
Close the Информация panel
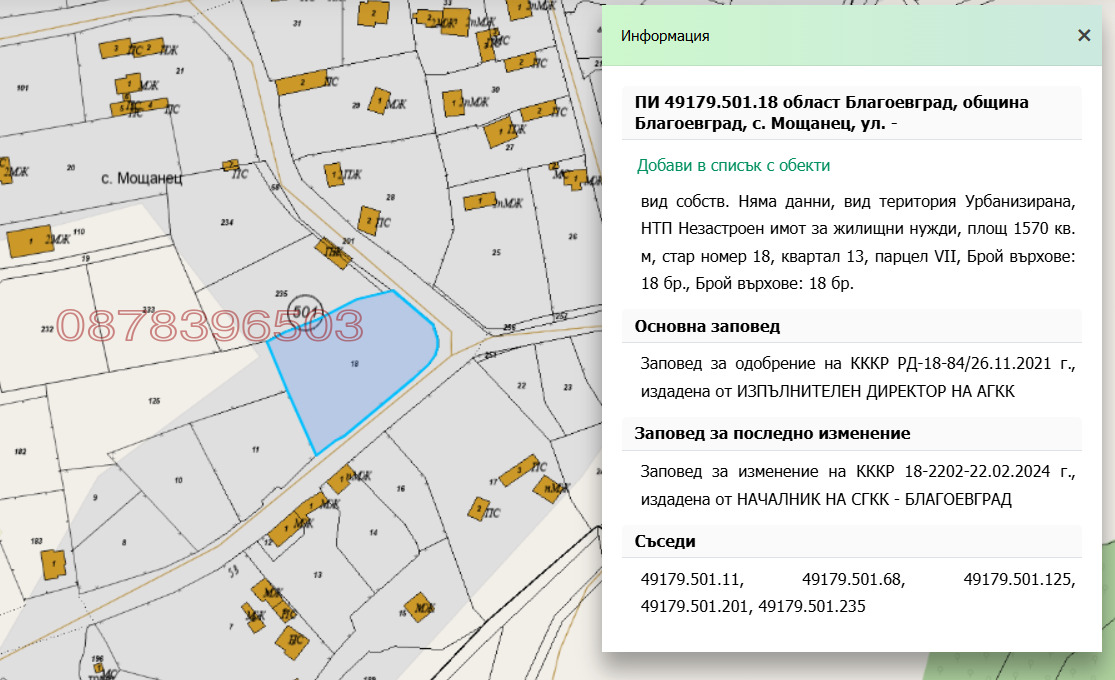1083,35
